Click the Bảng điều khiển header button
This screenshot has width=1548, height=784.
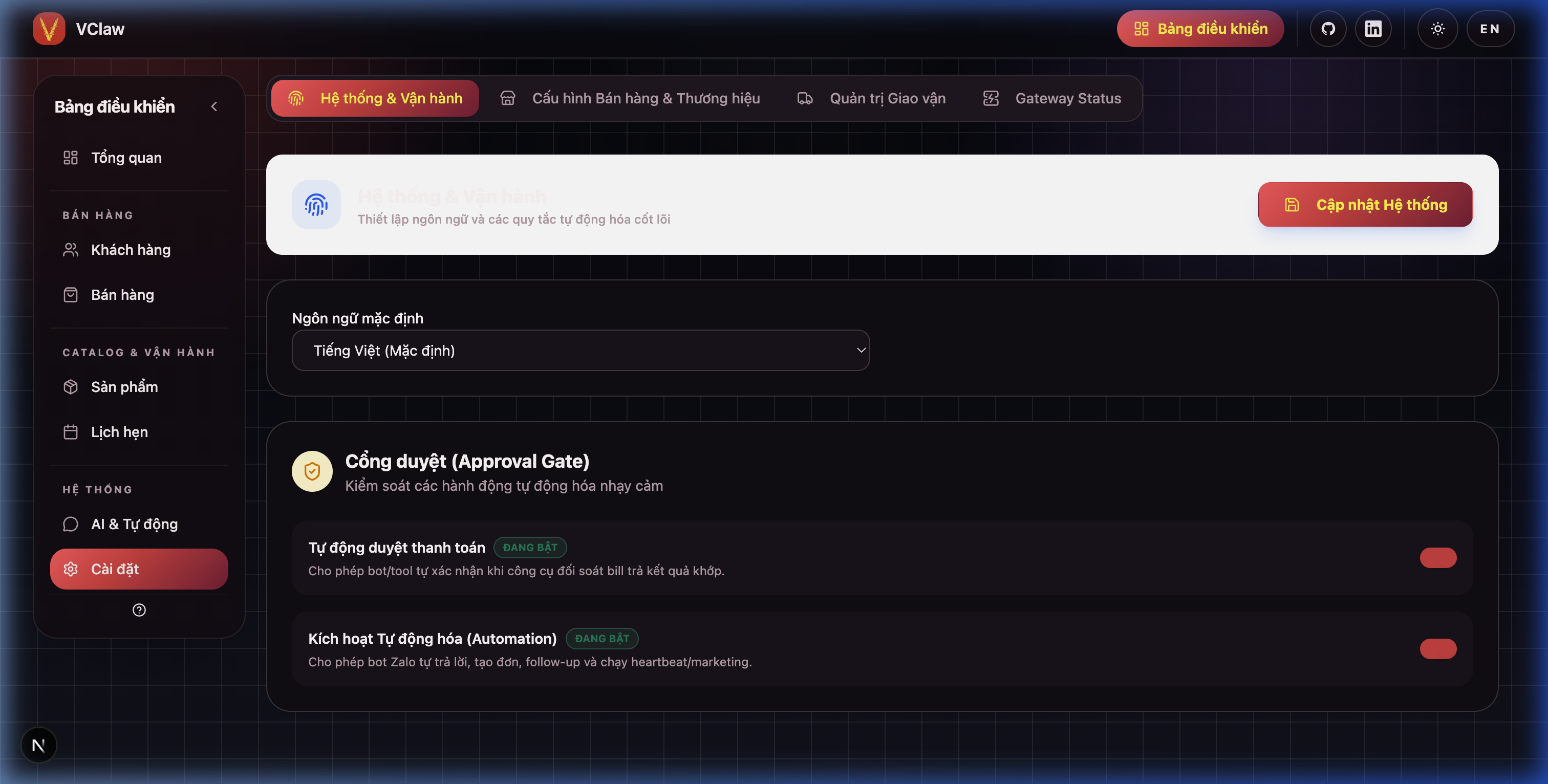click(1200, 29)
